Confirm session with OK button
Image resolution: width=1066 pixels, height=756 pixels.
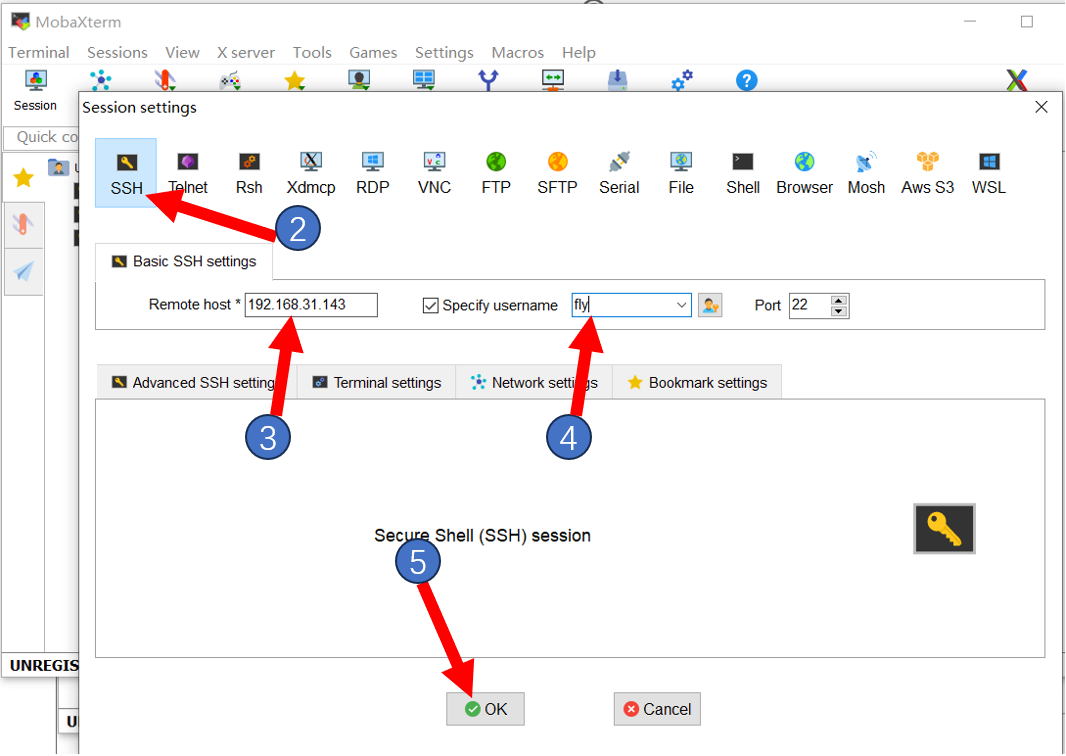485,709
